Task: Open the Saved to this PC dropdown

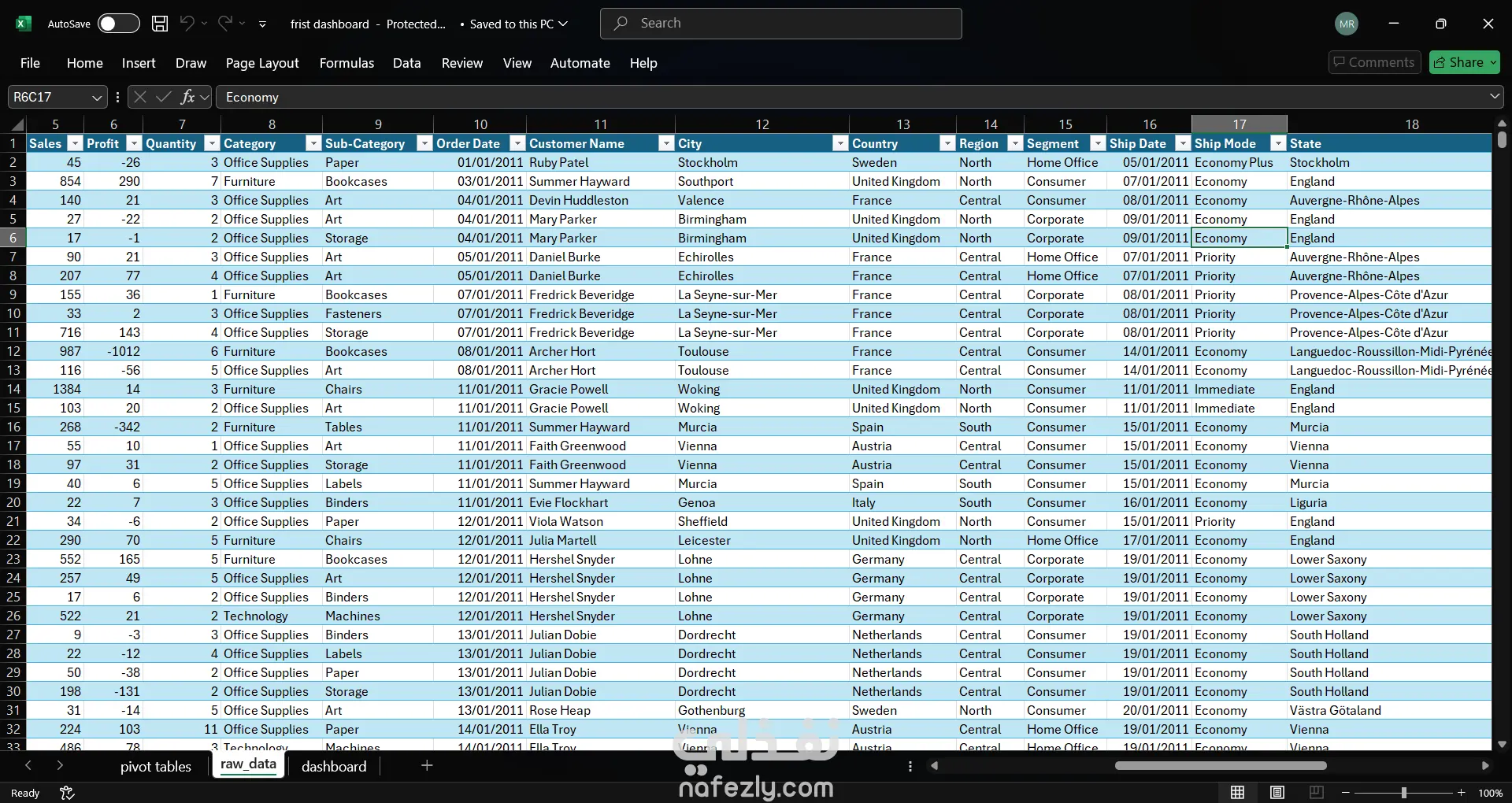Action: (x=518, y=24)
